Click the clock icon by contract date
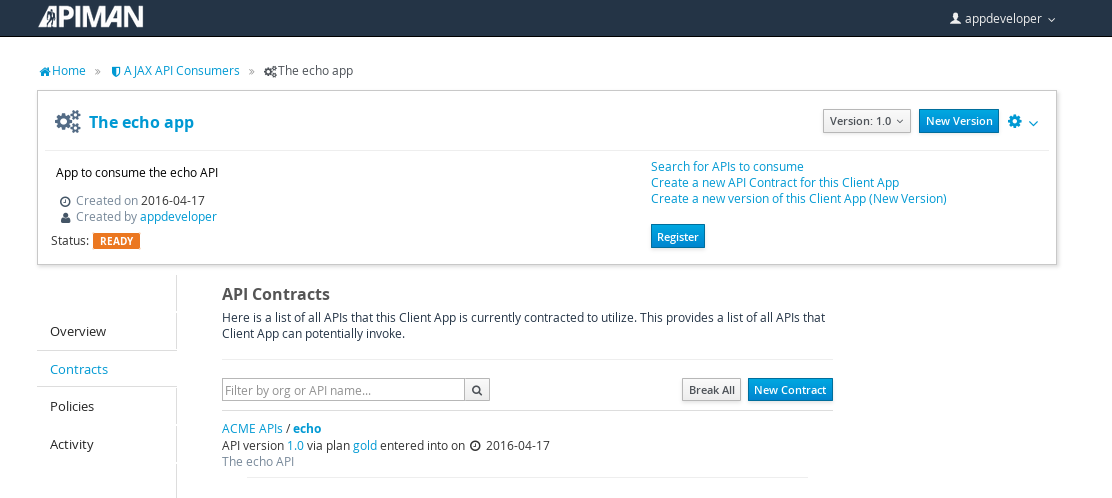Viewport: 1112px width, 498px height. pos(475,446)
